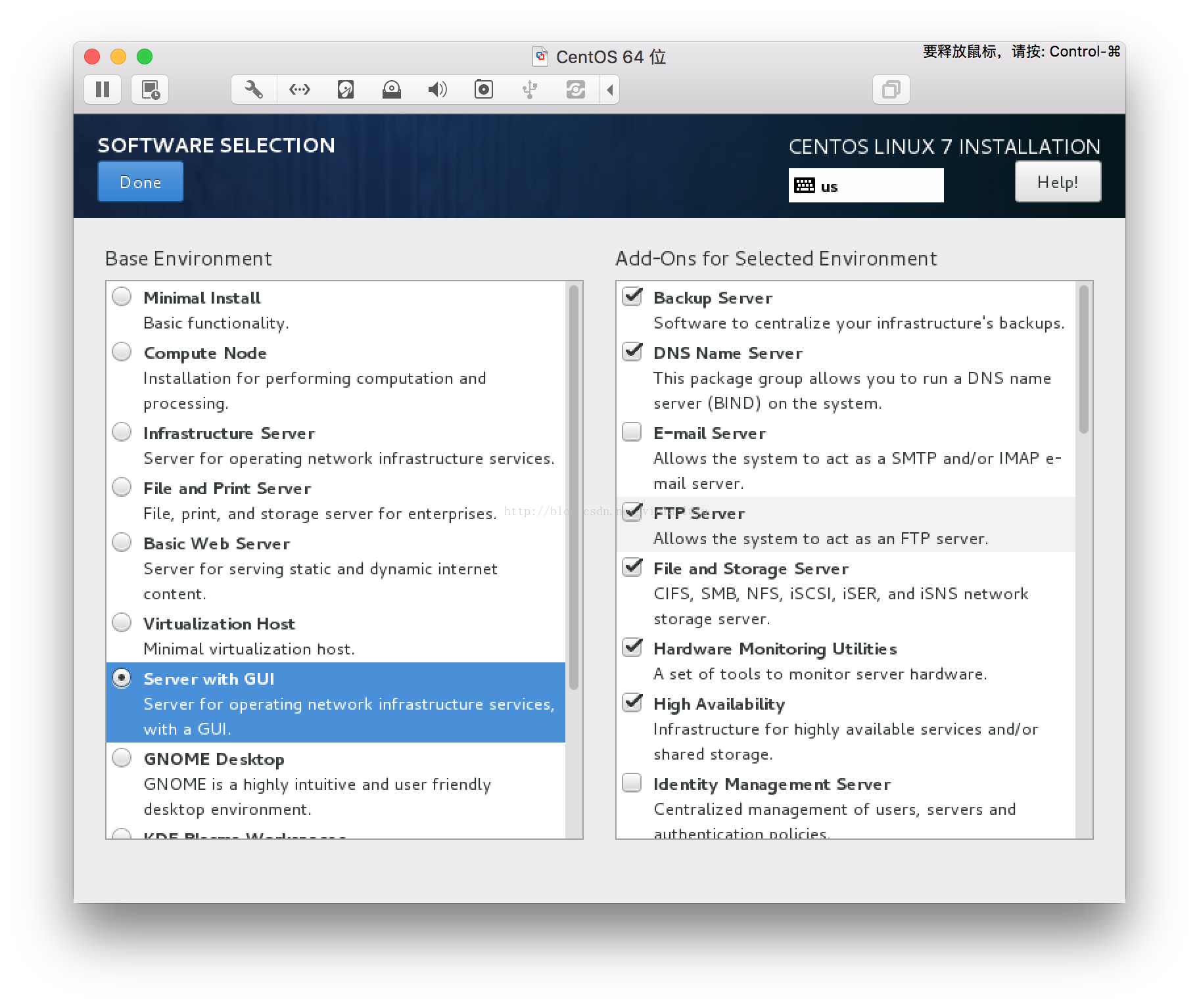The height and width of the screenshot is (1008, 1199).
Task: Enable E-mail Server add-on
Action: (x=632, y=432)
